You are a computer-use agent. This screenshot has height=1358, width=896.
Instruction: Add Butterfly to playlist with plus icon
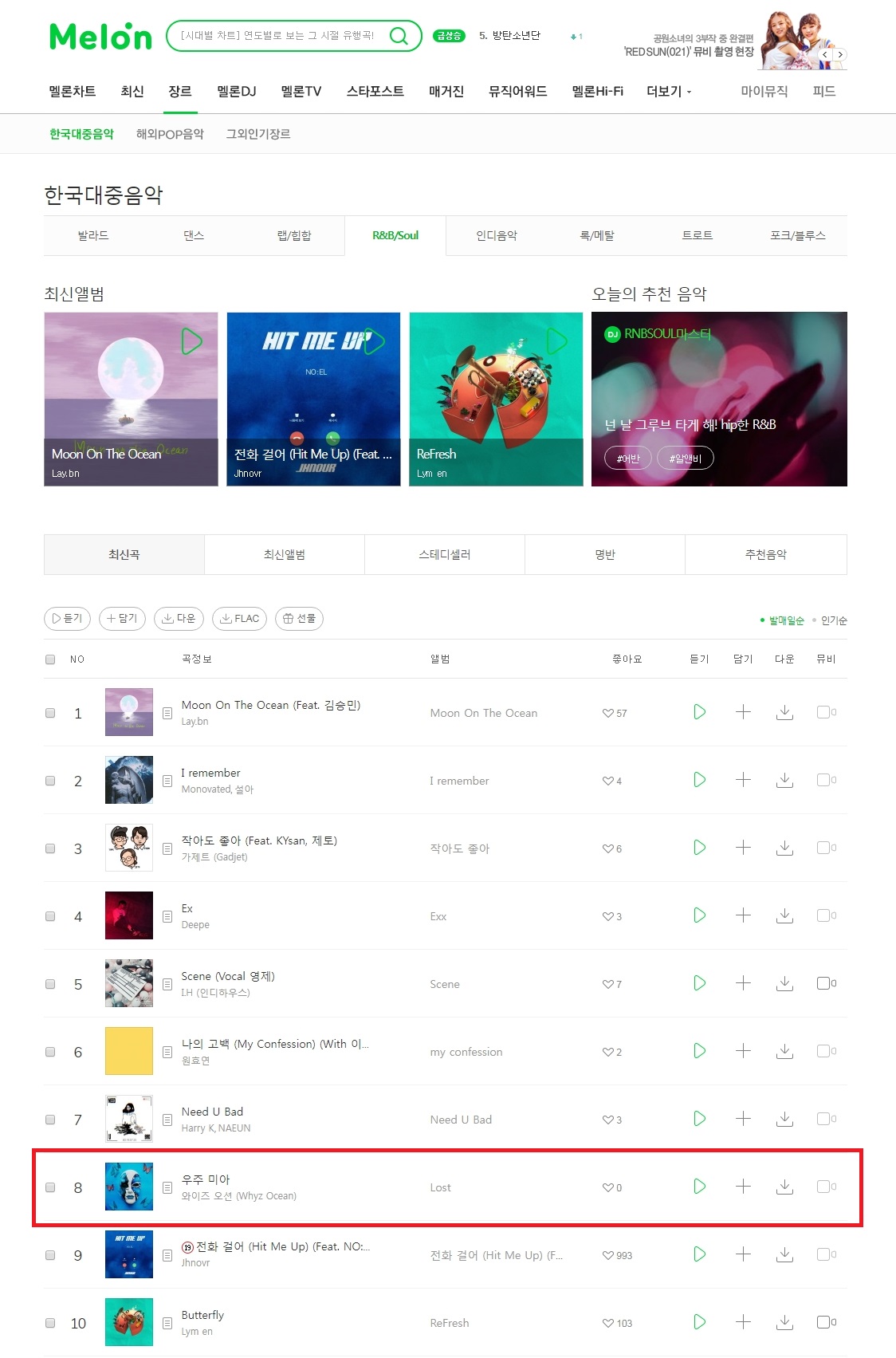click(x=743, y=1322)
